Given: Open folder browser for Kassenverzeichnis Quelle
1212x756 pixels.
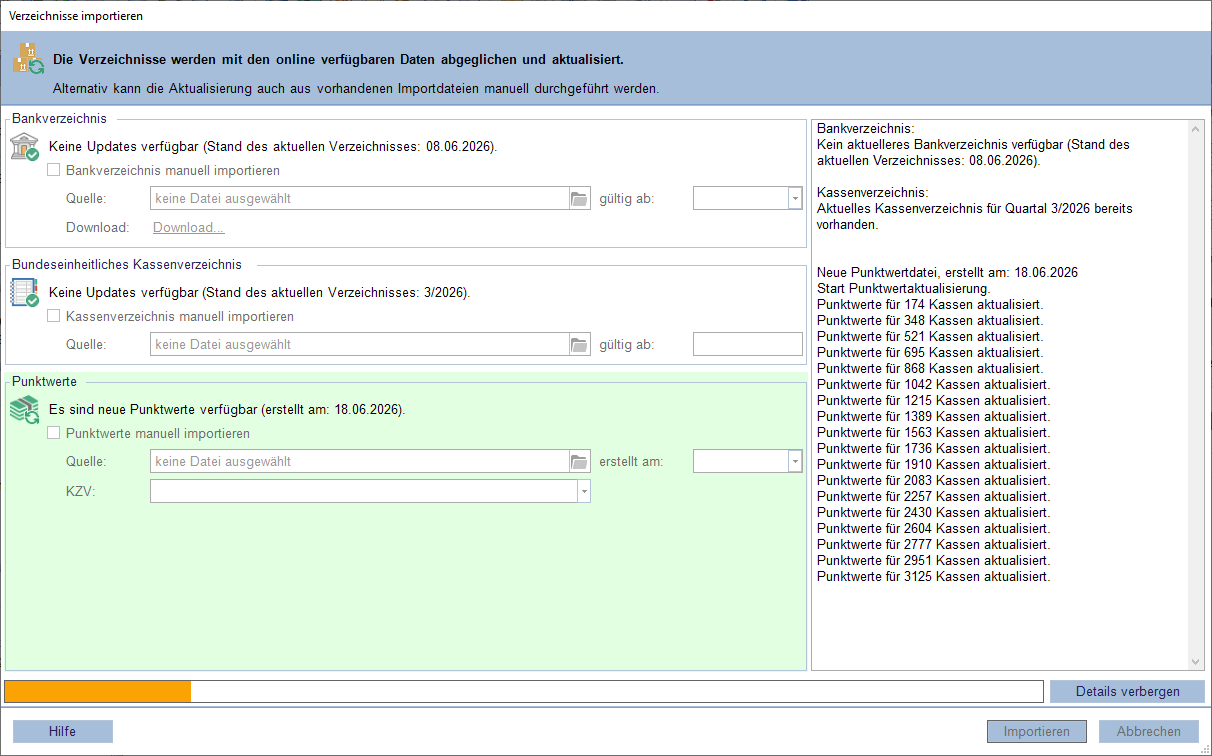Looking at the screenshot, I should 580,344.
